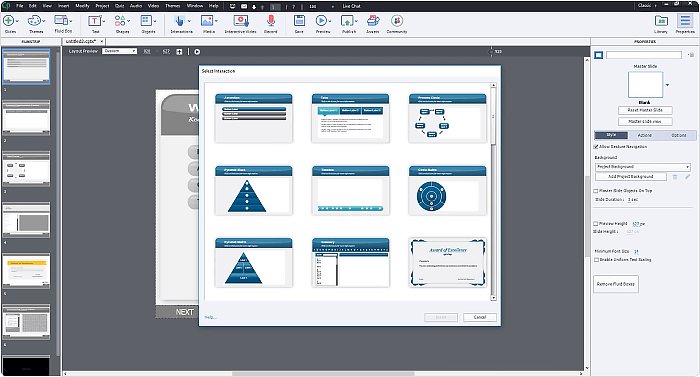Click the Cancel button in Select Interaction dialog
Screen dimensions: 700x377
(x=479, y=317)
